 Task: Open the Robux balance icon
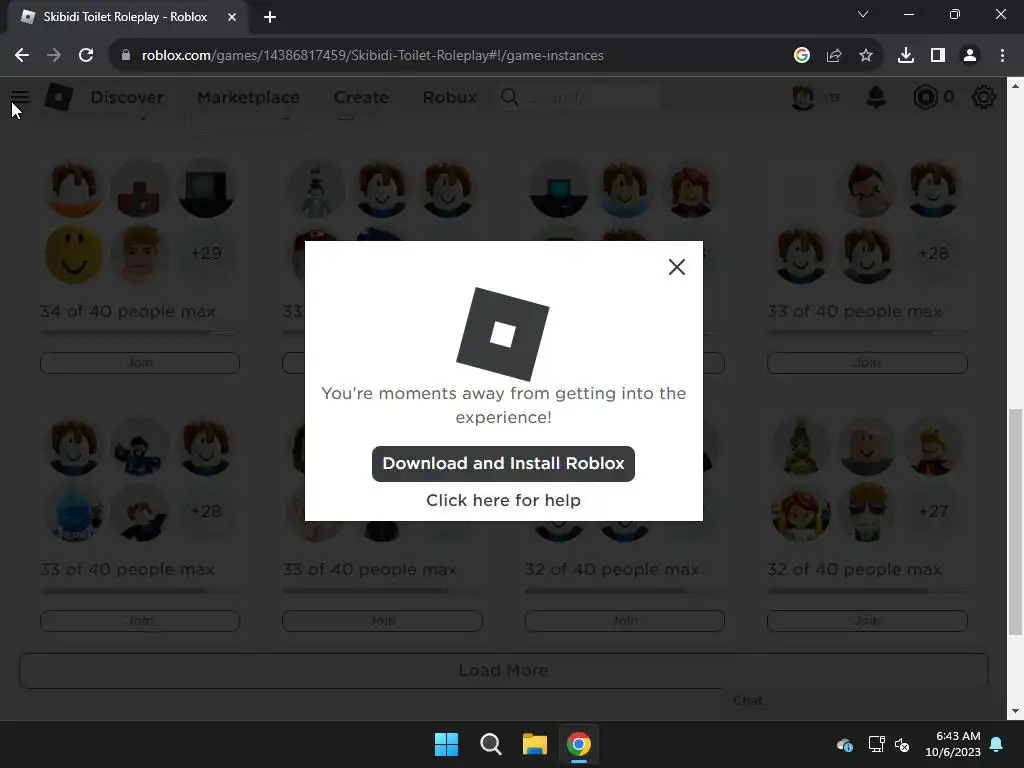(925, 97)
